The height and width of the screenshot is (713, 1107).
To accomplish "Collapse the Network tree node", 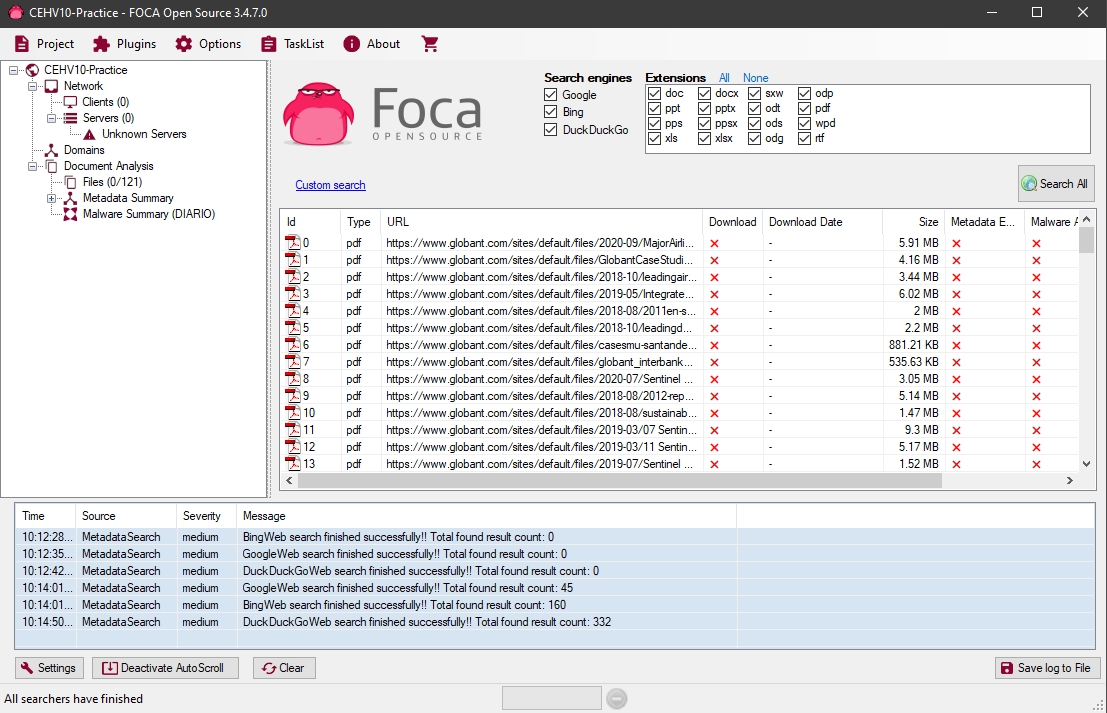I will click(x=33, y=86).
